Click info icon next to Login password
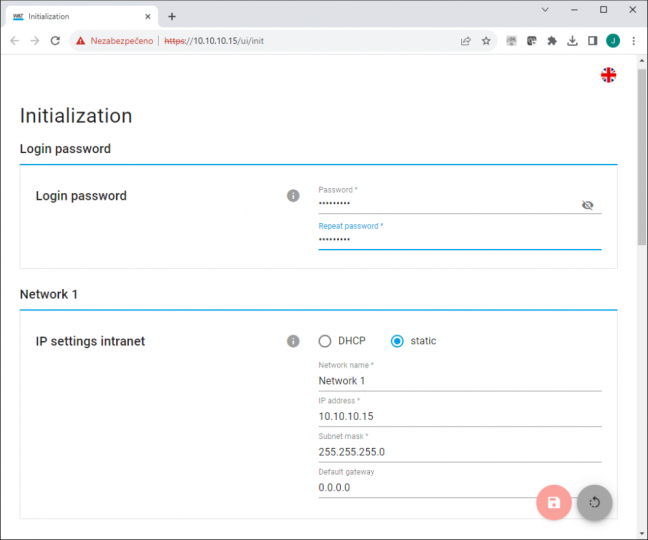 [x=293, y=195]
